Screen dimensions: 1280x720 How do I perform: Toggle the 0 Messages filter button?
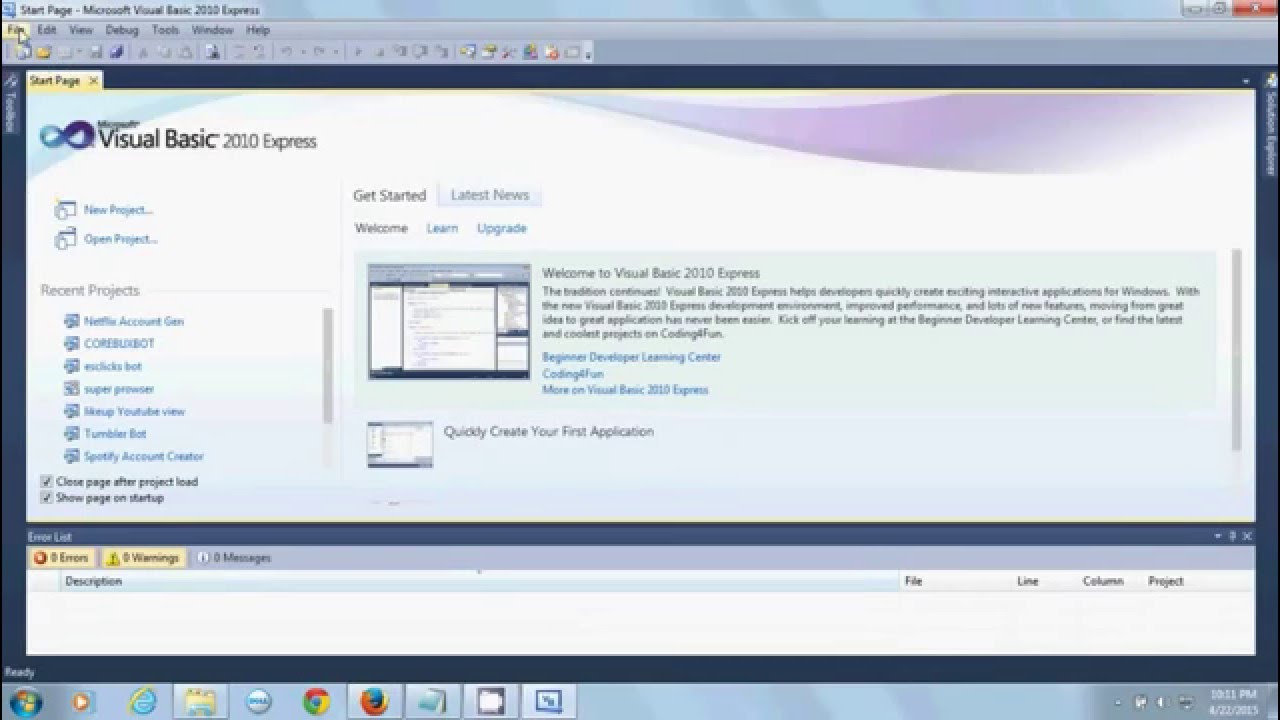(233, 558)
